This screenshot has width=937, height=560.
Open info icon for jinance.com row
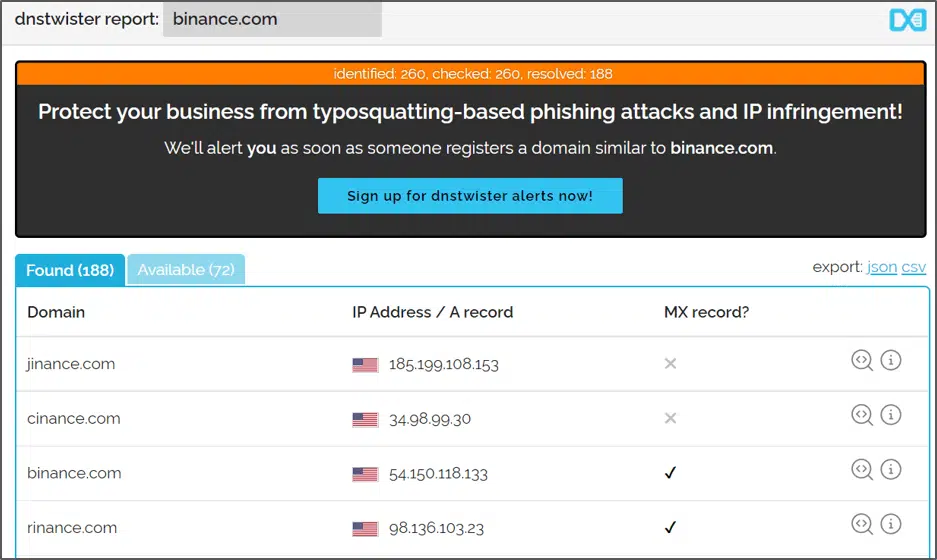pyautogui.click(x=890, y=360)
